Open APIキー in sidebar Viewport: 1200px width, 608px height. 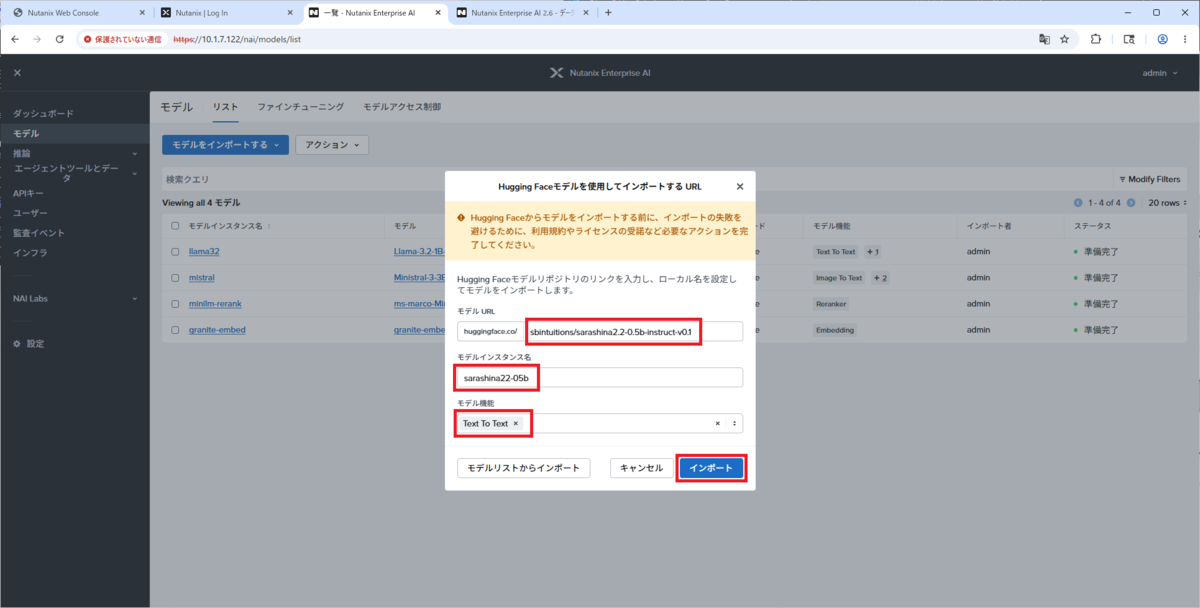tap(28, 194)
